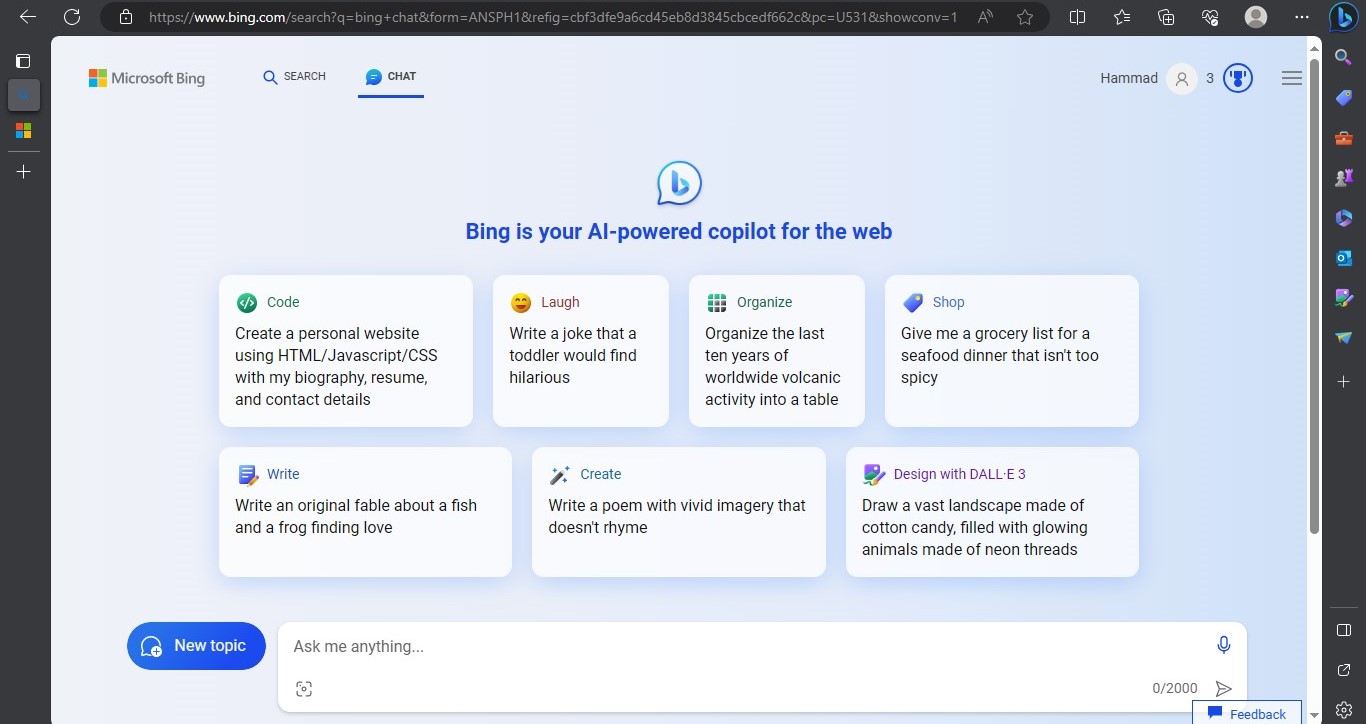
Task: Choose the Organize volcanic activity card
Action: tap(777, 351)
